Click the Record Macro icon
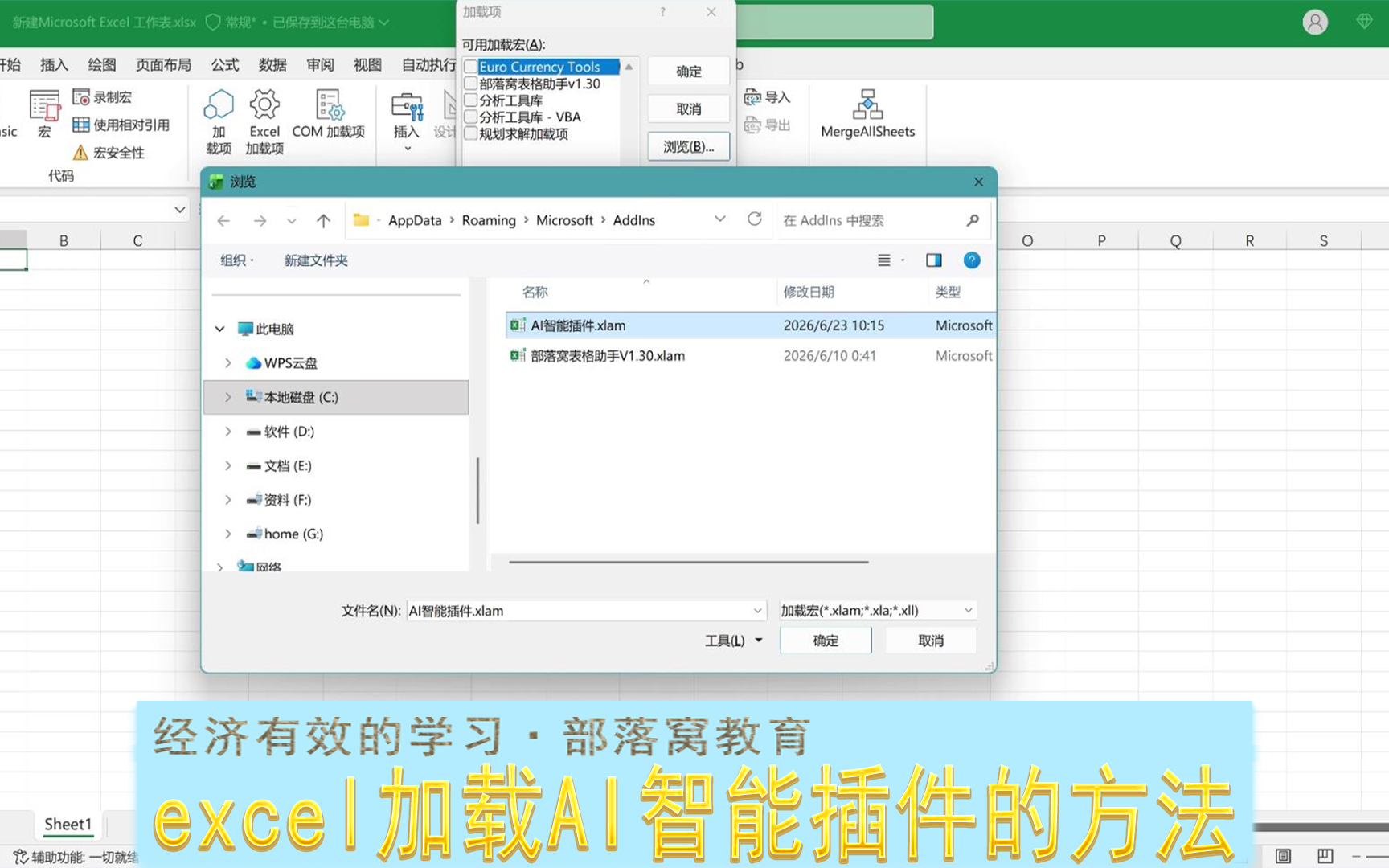The width and height of the screenshot is (1389, 868). point(81,97)
